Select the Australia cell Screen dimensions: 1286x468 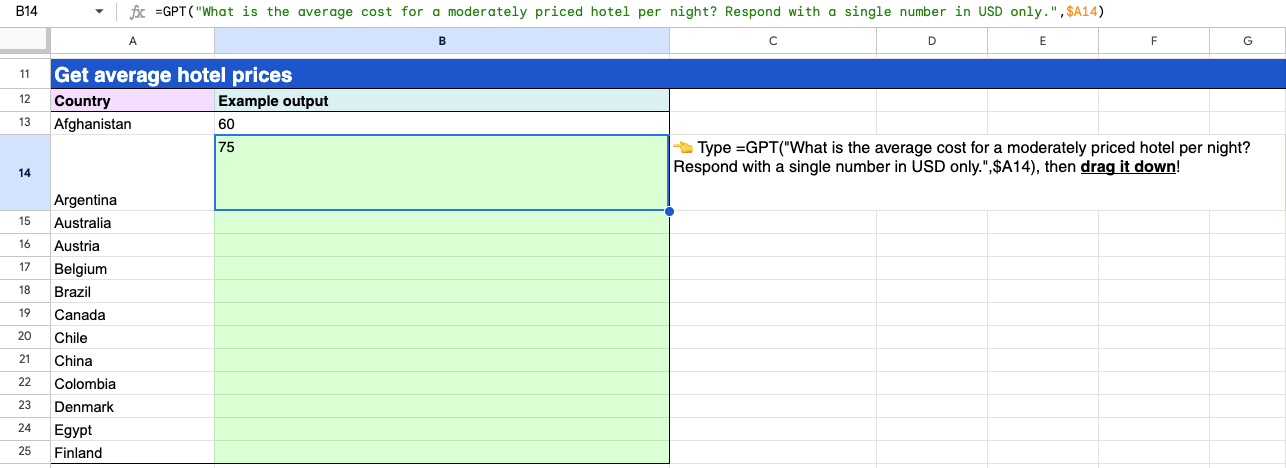click(x=132, y=223)
